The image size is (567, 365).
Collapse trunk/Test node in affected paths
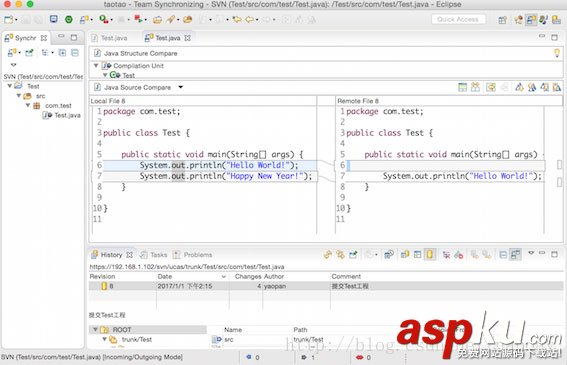pos(105,339)
